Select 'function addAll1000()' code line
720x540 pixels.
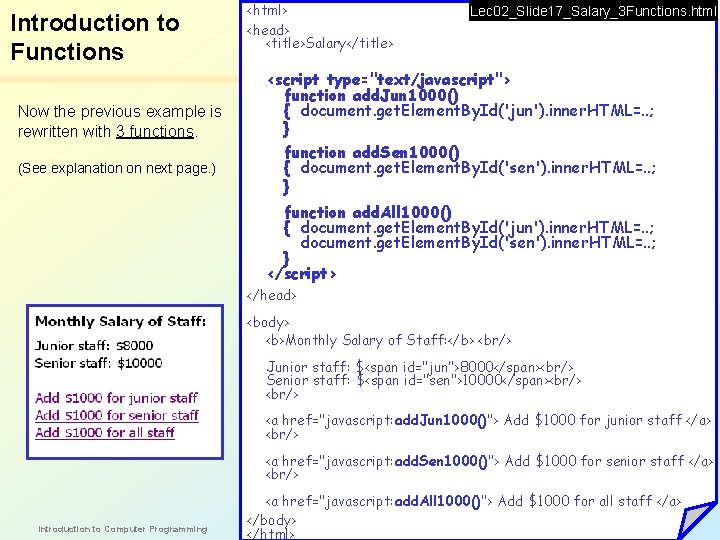[368, 213]
